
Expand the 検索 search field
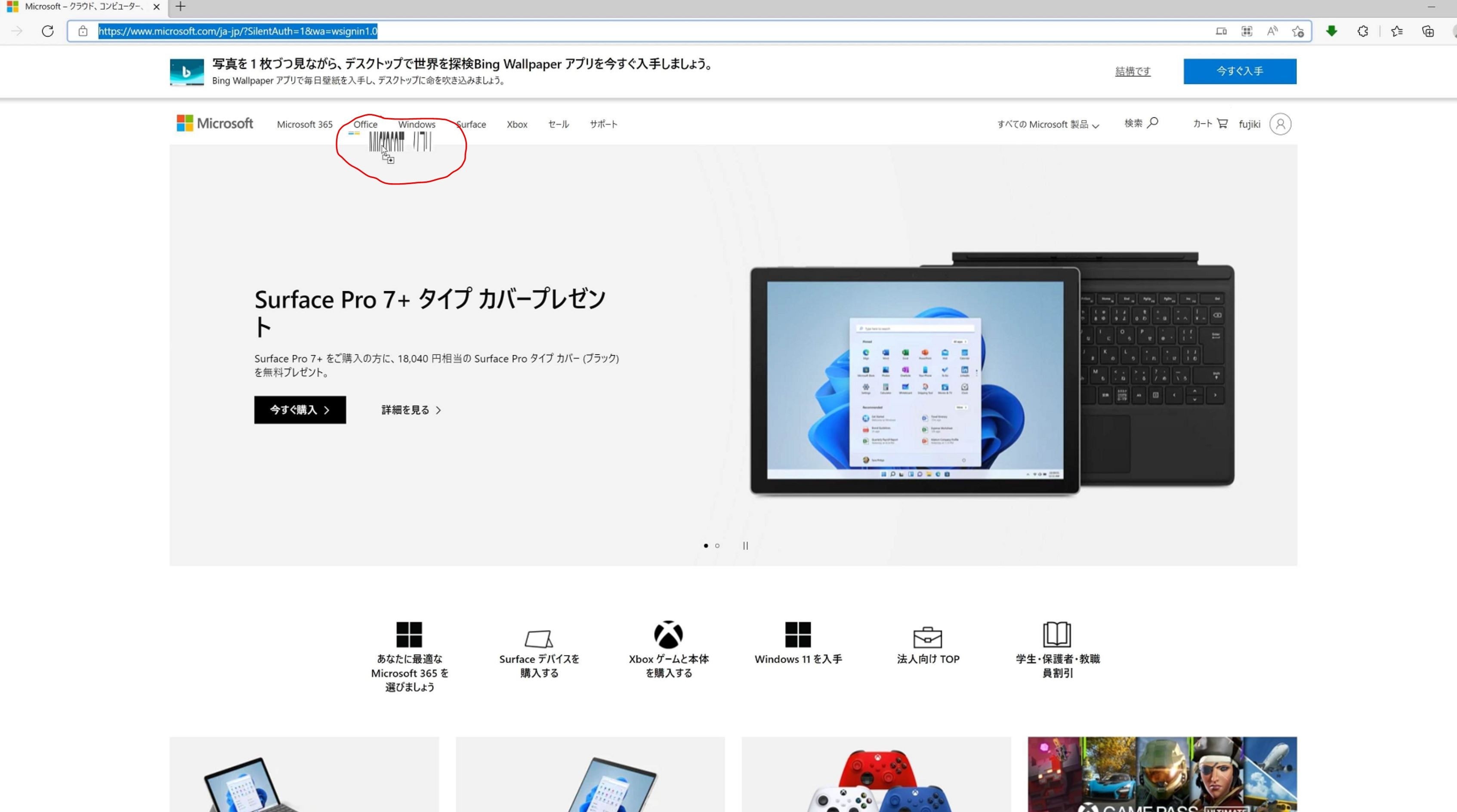tap(1141, 123)
